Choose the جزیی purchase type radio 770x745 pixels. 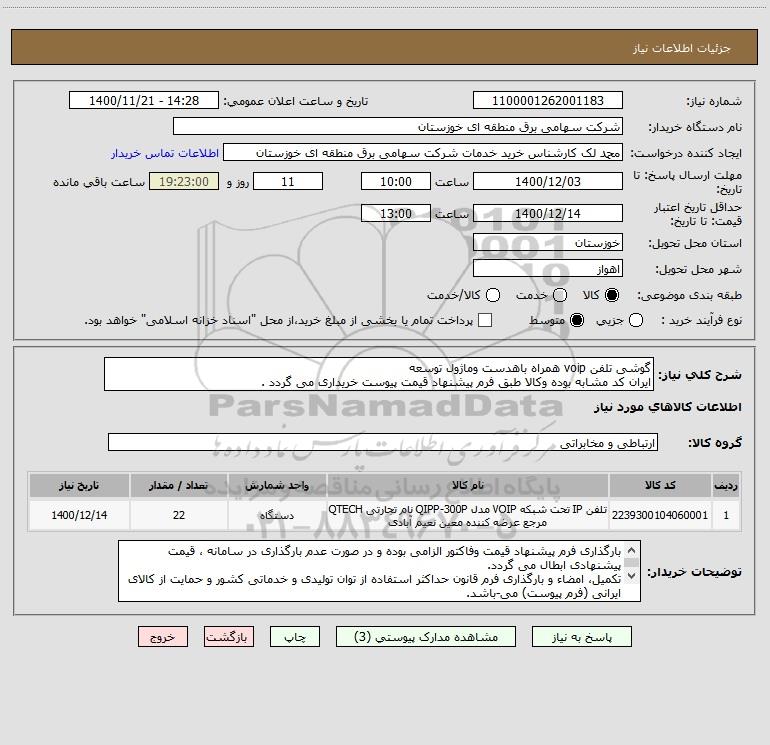(635, 320)
